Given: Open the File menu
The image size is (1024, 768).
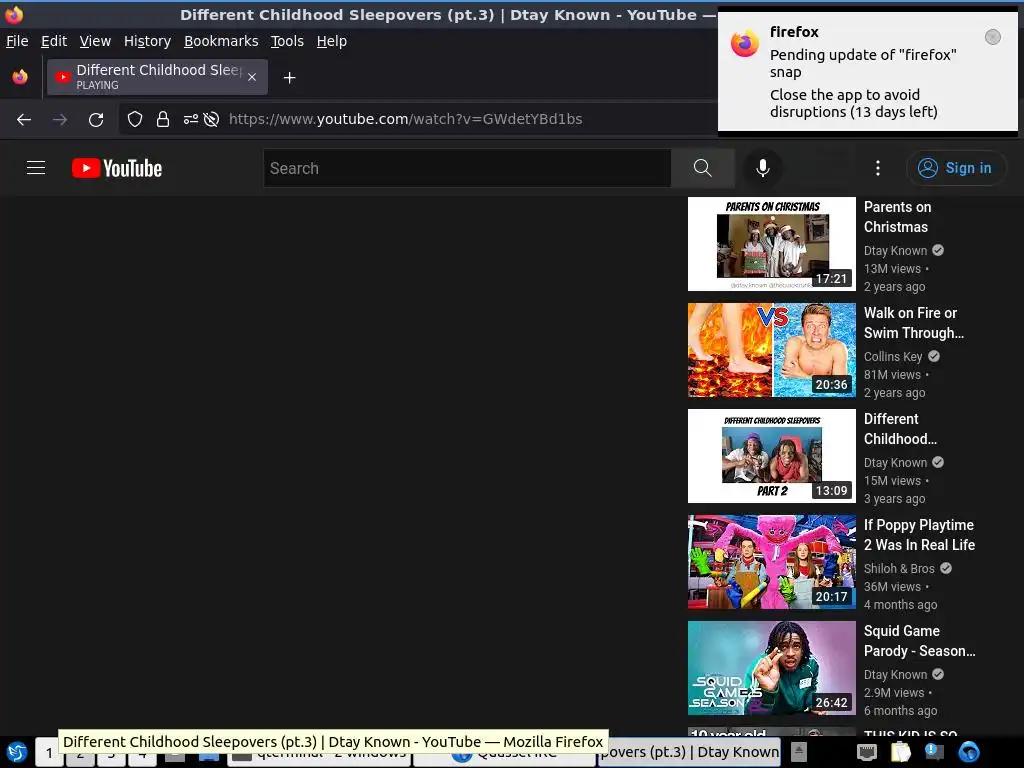Looking at the screenshot, I should tap(17, 41).
